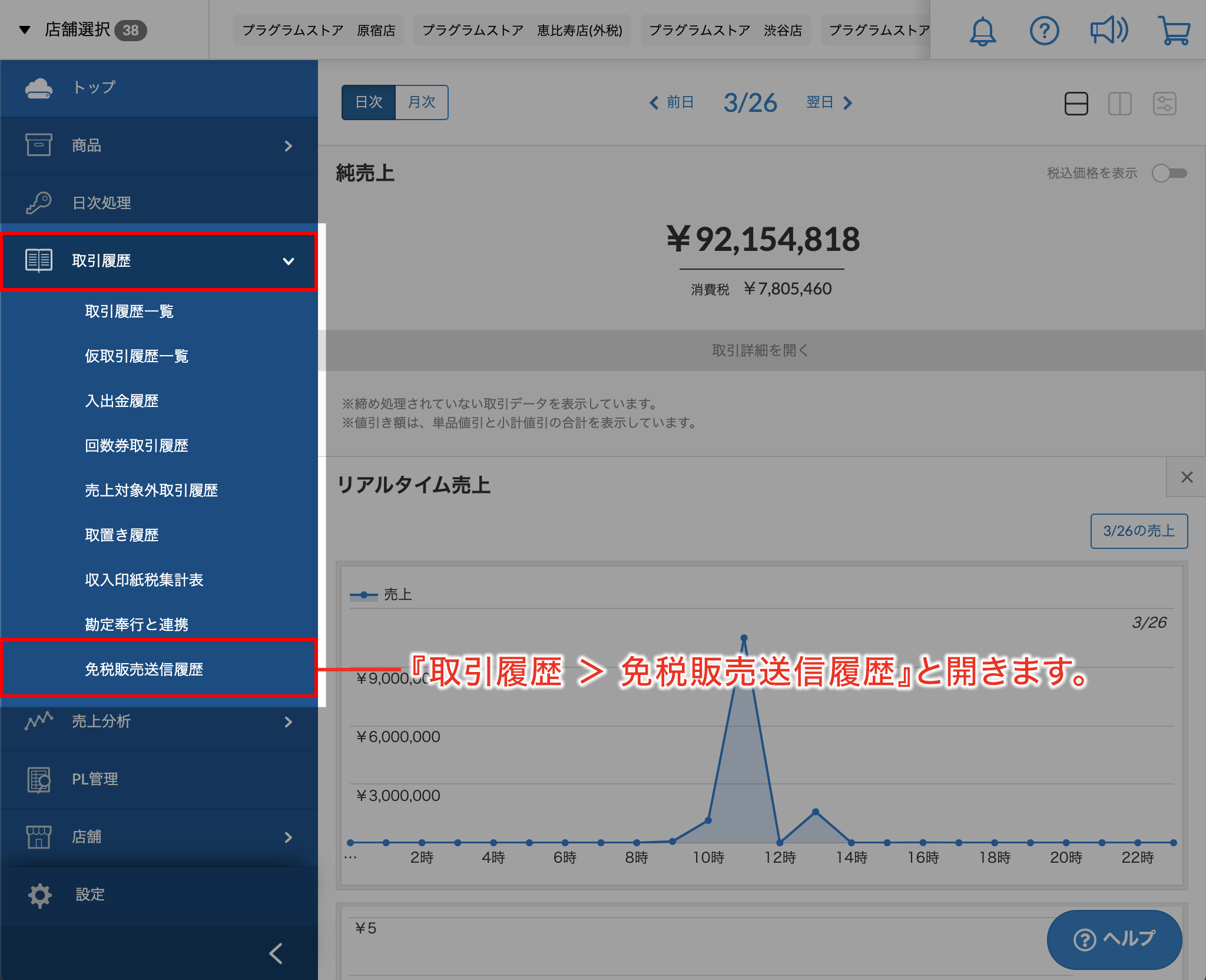This screenshot has height=980, width=1206.
Task: Expand the 店舗 menu chevron
Action: coord(288,837)
